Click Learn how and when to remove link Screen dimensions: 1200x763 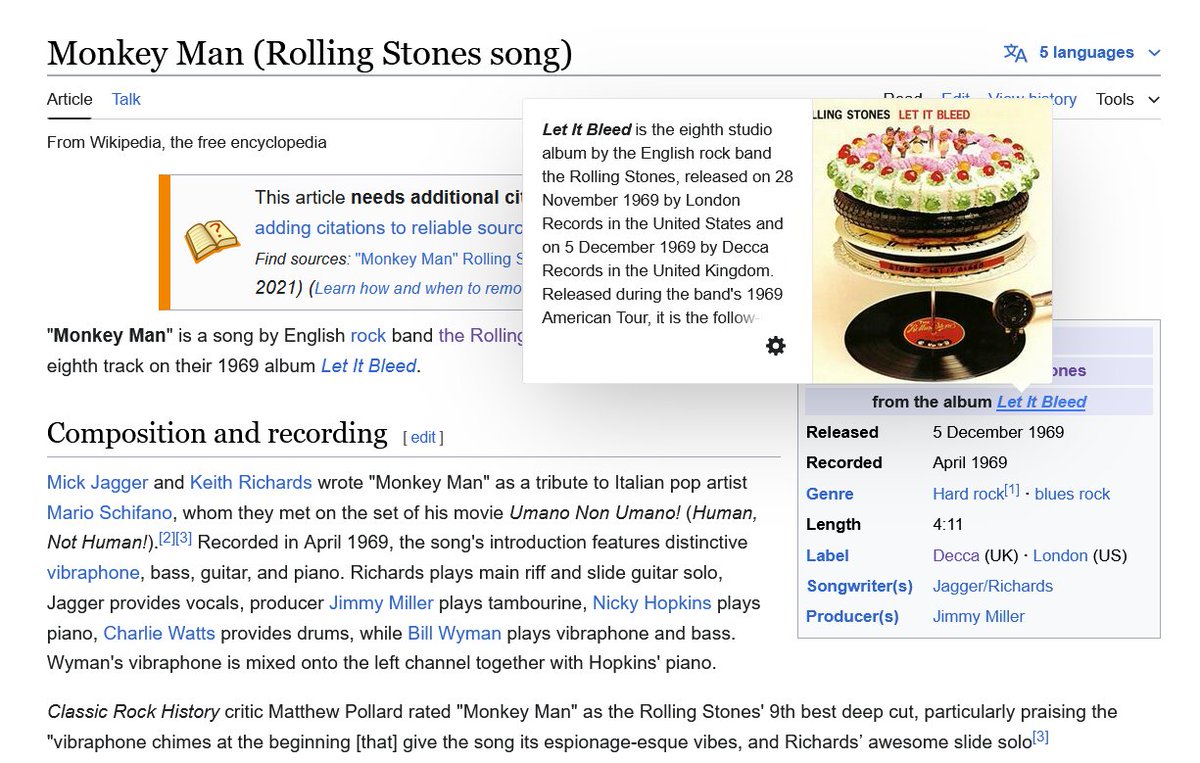point(418,288)
